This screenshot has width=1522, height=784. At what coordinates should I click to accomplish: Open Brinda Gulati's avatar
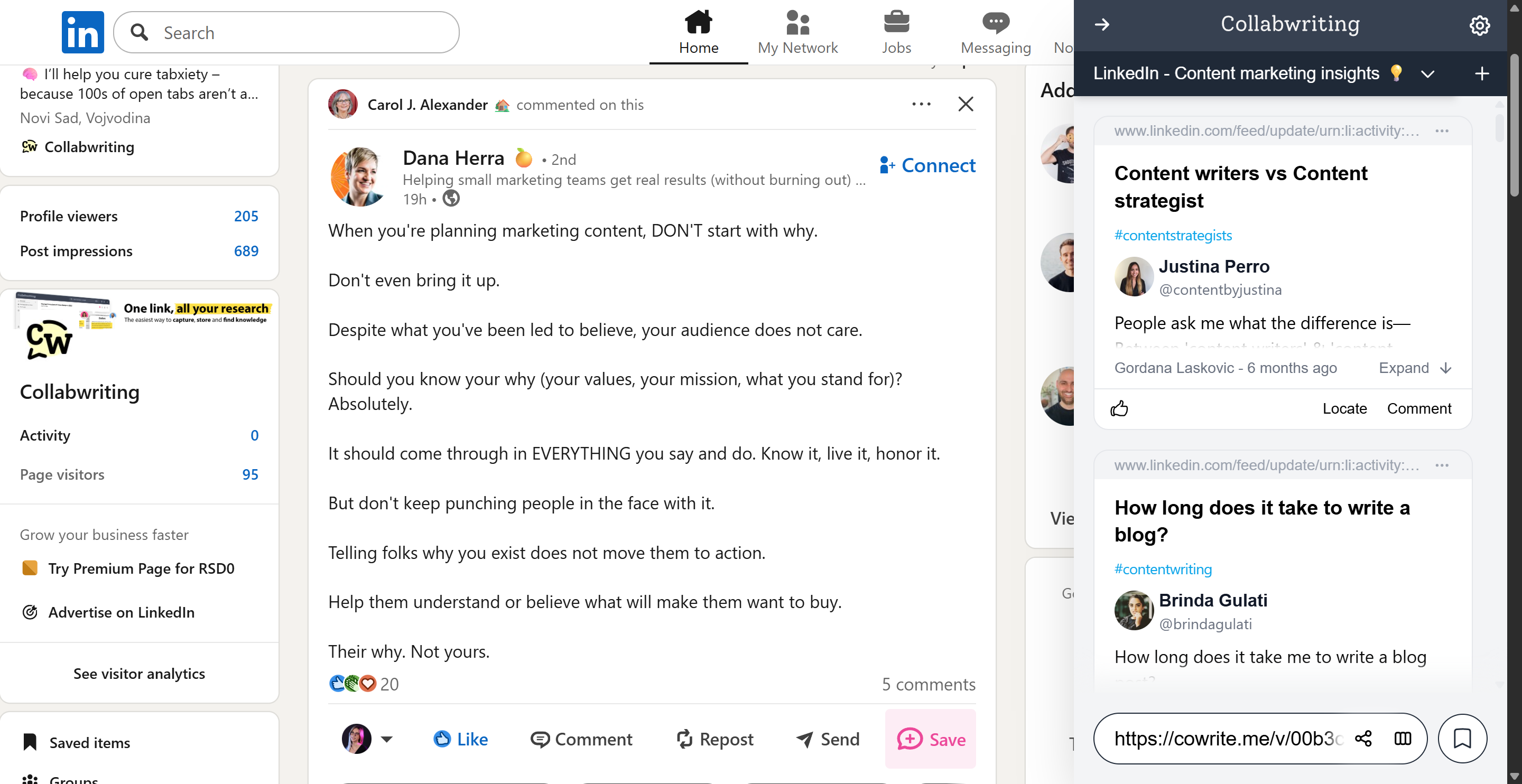click(x=1134, y=610)
